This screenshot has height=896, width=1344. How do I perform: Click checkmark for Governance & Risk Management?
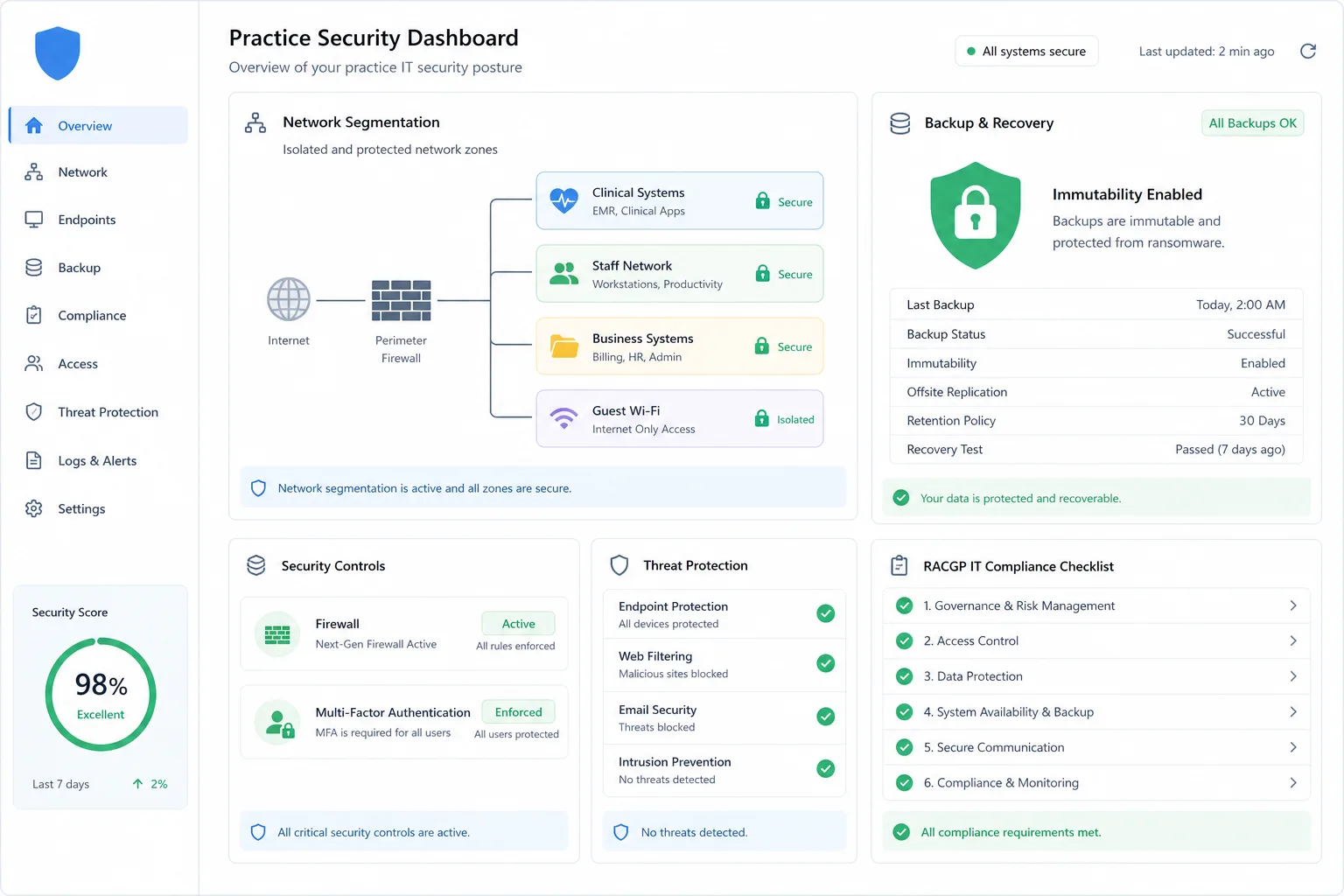[905, 605]
